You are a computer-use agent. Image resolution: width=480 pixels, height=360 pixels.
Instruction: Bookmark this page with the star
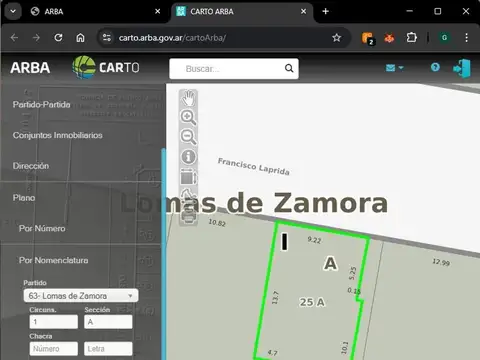click(x=336, y=38)
